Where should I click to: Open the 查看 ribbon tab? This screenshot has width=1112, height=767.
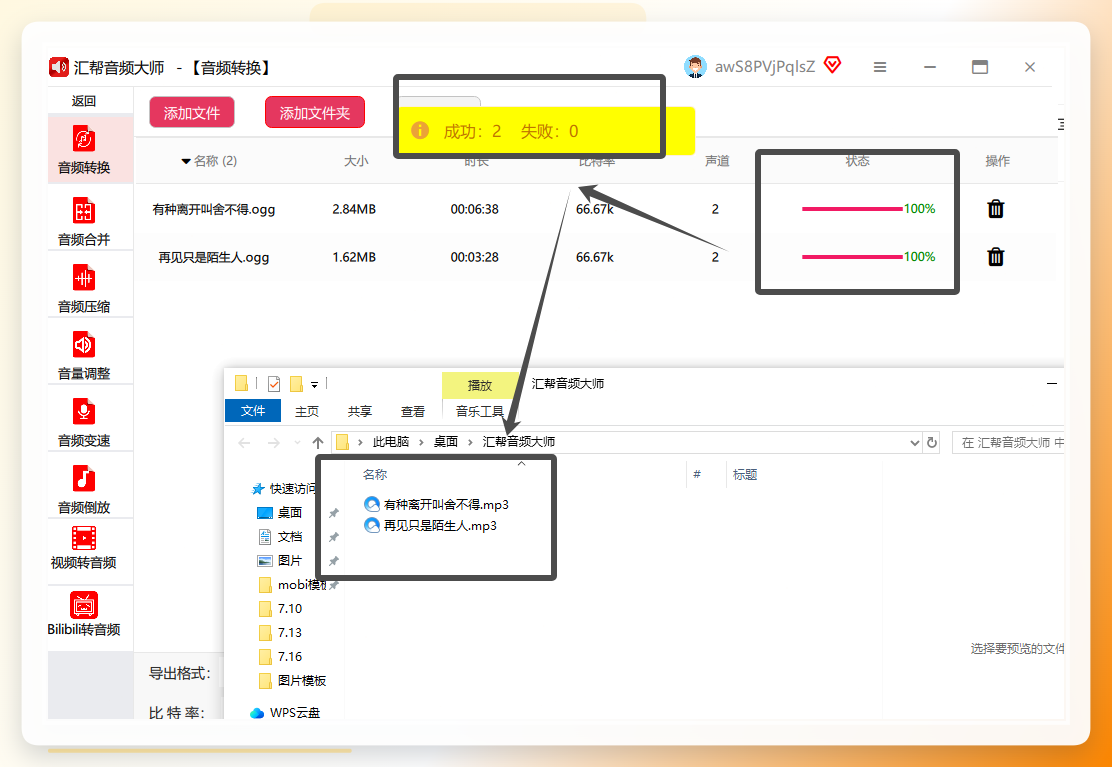coord(413,411)
